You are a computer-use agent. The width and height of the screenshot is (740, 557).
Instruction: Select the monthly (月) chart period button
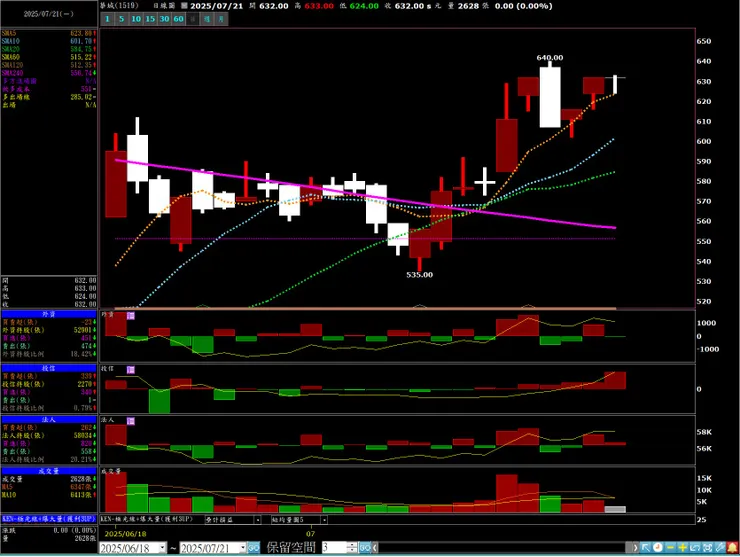coord(221,19)
